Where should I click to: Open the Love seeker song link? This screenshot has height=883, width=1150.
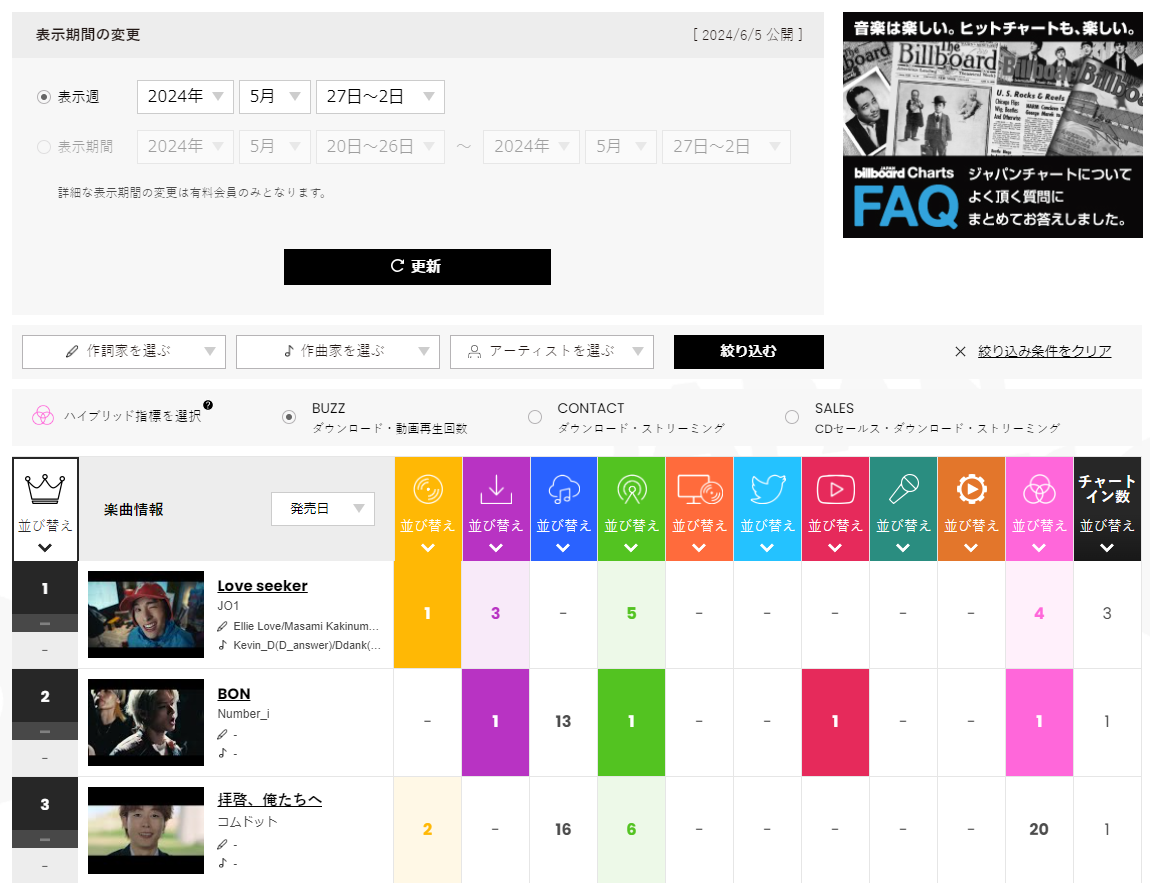tap(263, 586)
